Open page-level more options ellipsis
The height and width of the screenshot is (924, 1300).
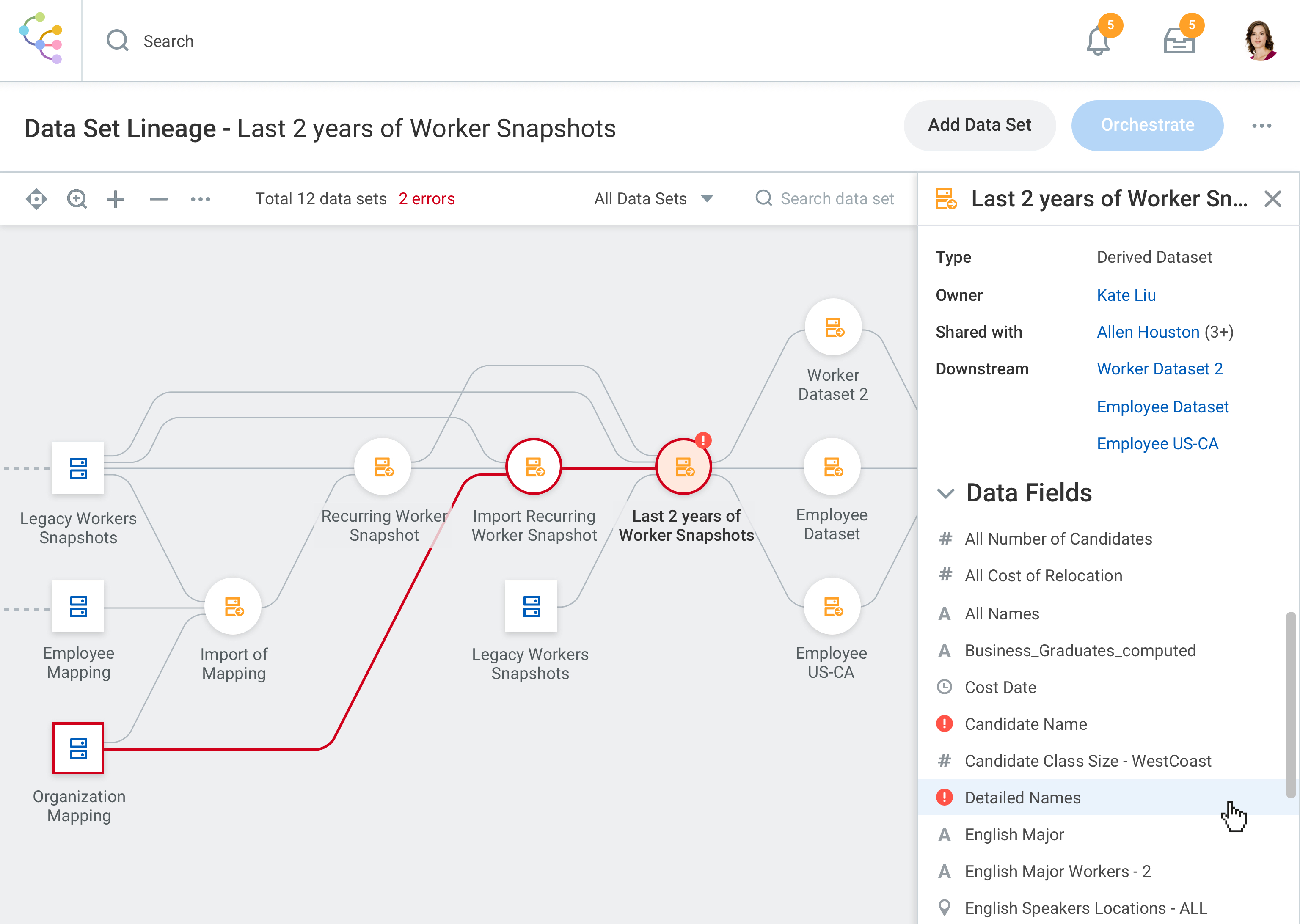[x=1261, y=126]
